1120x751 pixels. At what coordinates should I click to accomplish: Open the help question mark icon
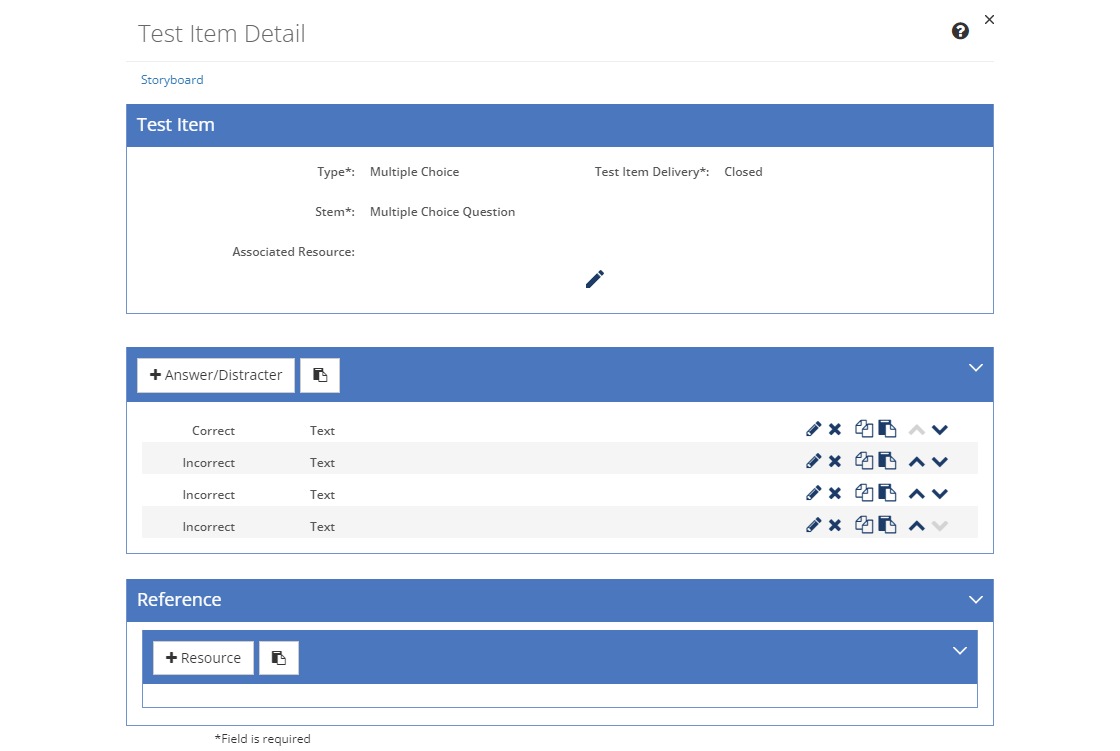tap(960, 31)
